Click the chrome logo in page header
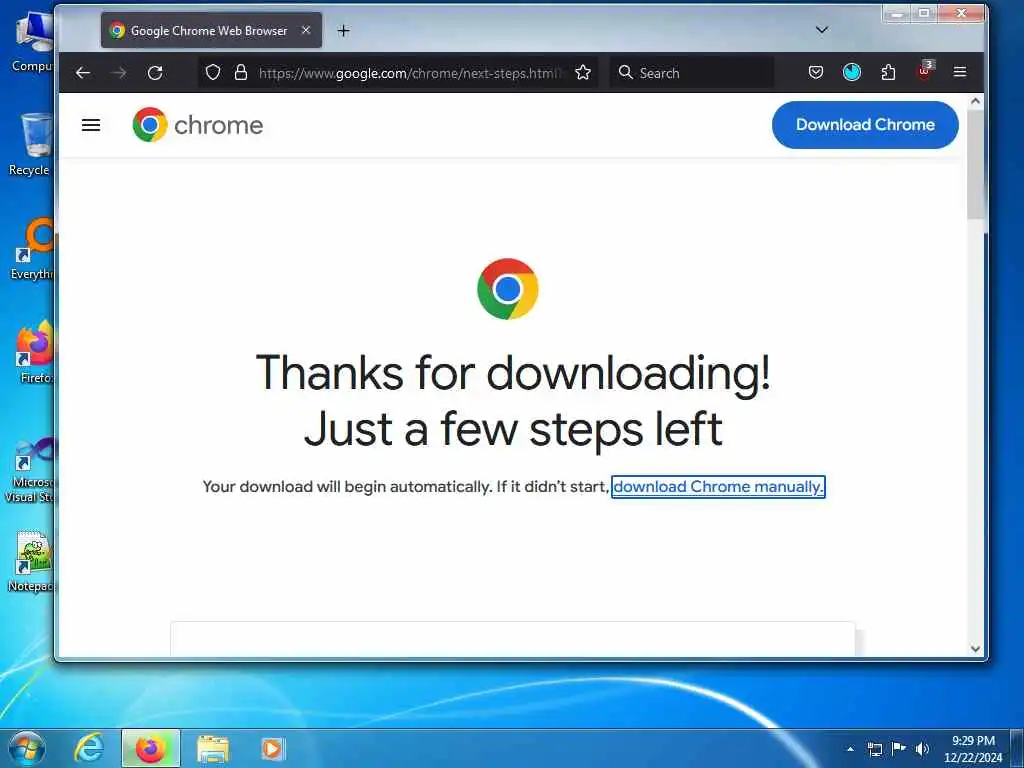 pos(198,125)
